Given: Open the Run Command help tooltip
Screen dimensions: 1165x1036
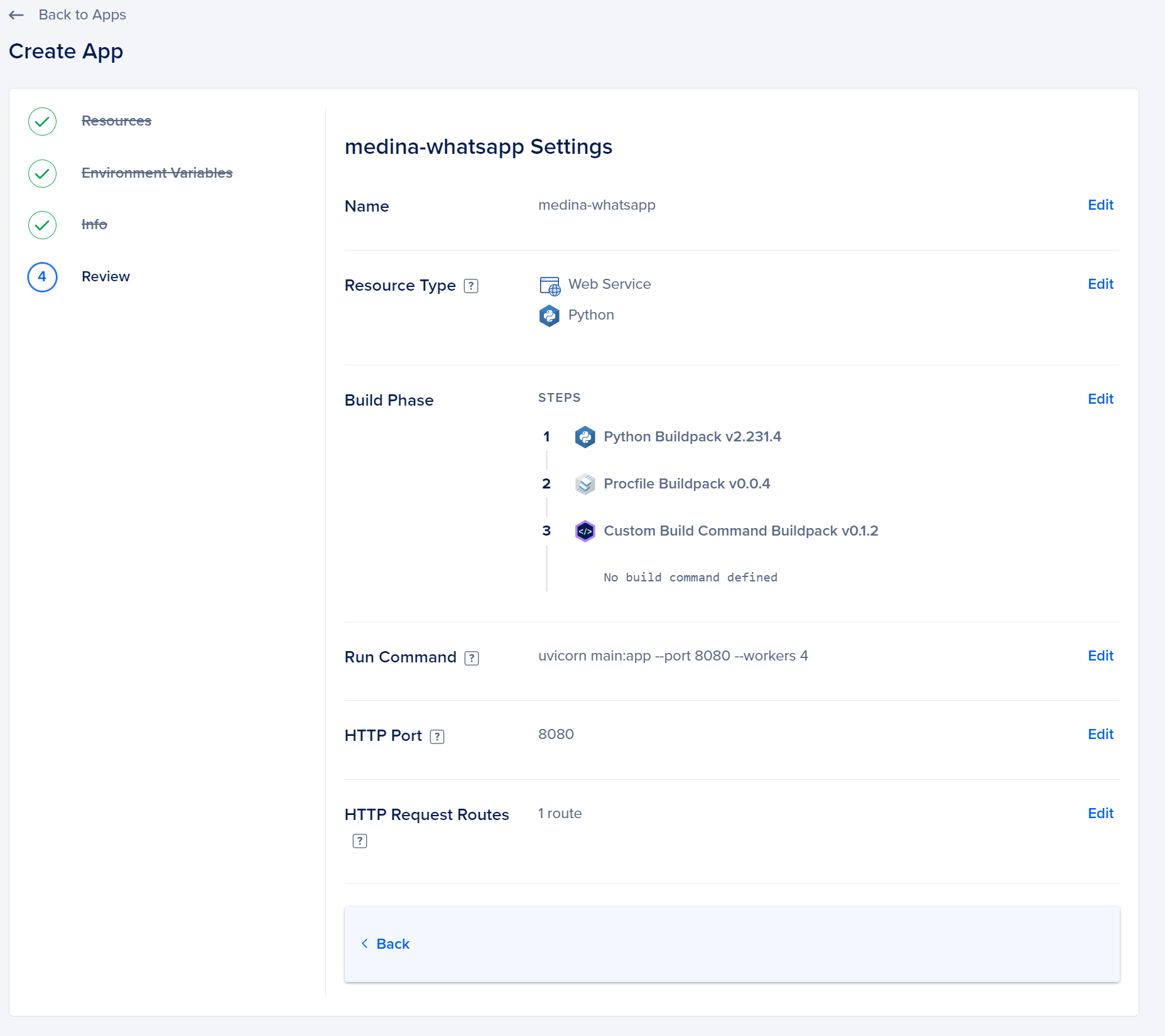Looking at the screenshot, I should click(x=471, y=658).
